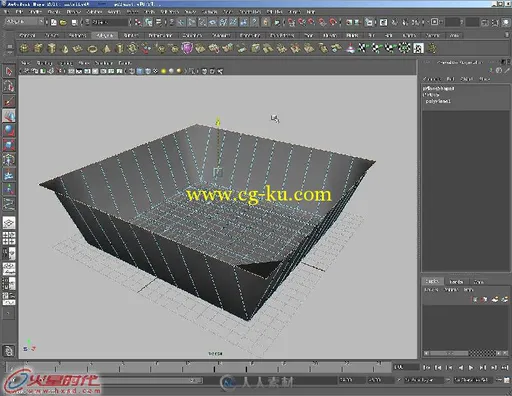Click the Open Scene folder icon
This screenshot has width=512, height=396.
coord(63,22)
